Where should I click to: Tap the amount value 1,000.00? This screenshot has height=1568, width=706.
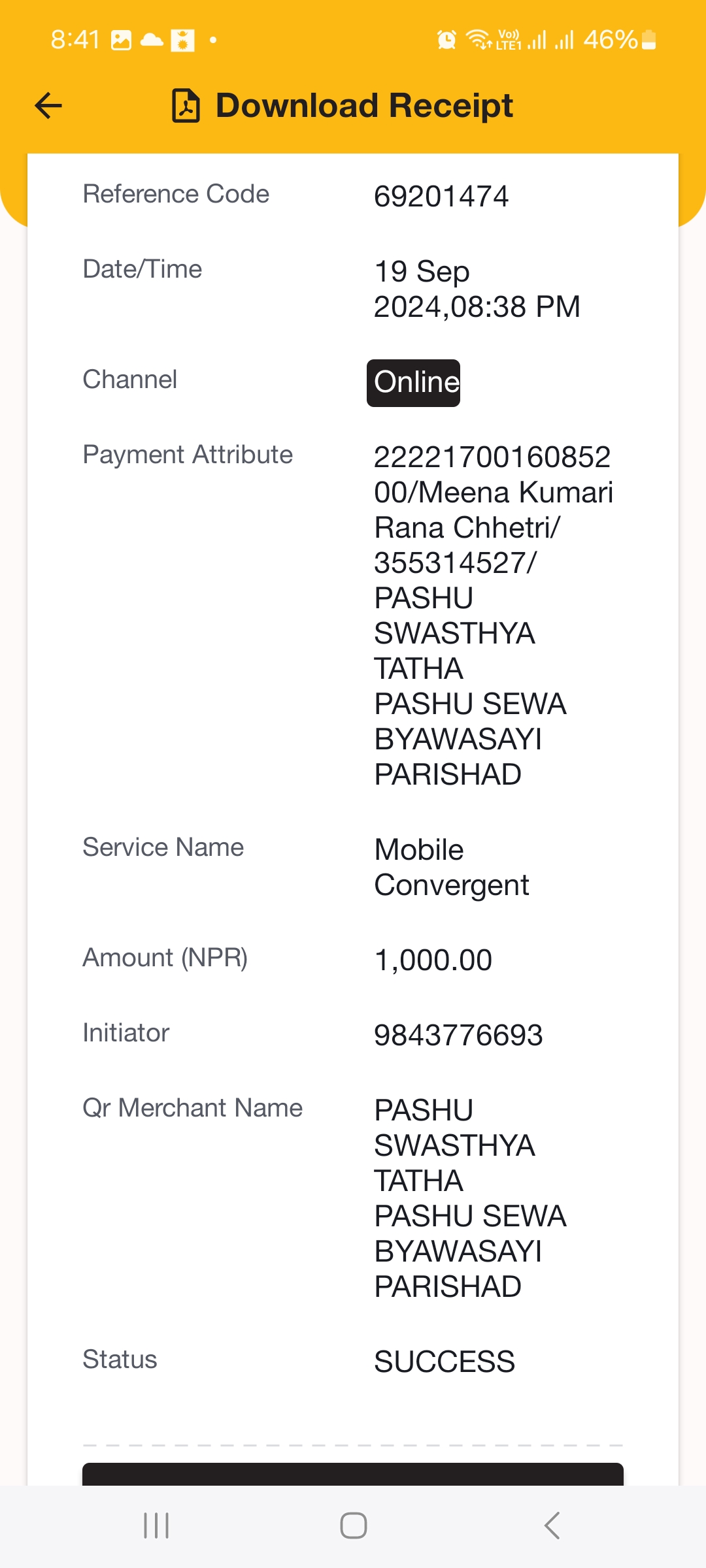pyautogui.click(x=433, y=960)
